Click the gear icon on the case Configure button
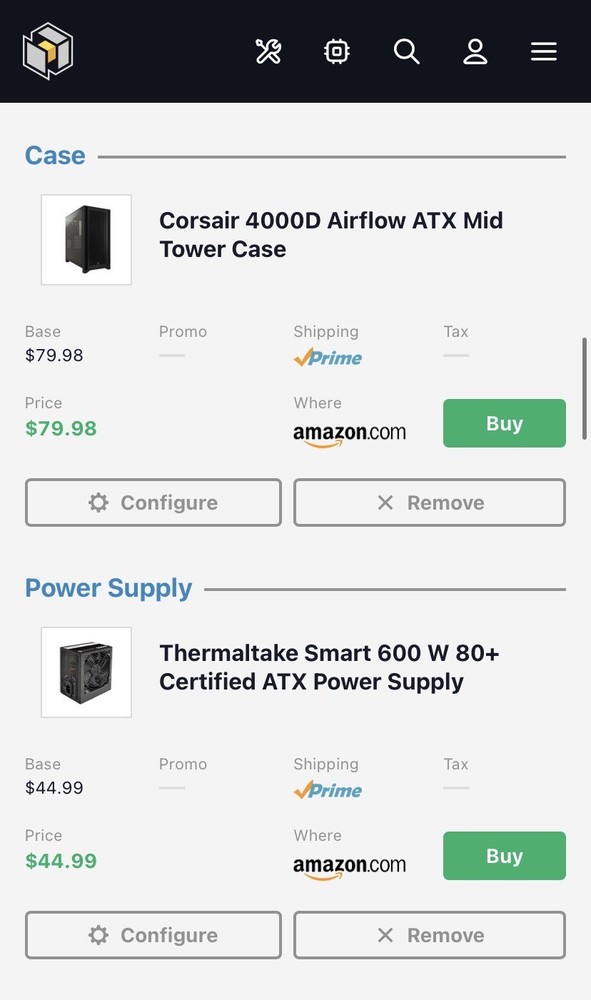The image size is (591, 1000). (x=98, y=502)
